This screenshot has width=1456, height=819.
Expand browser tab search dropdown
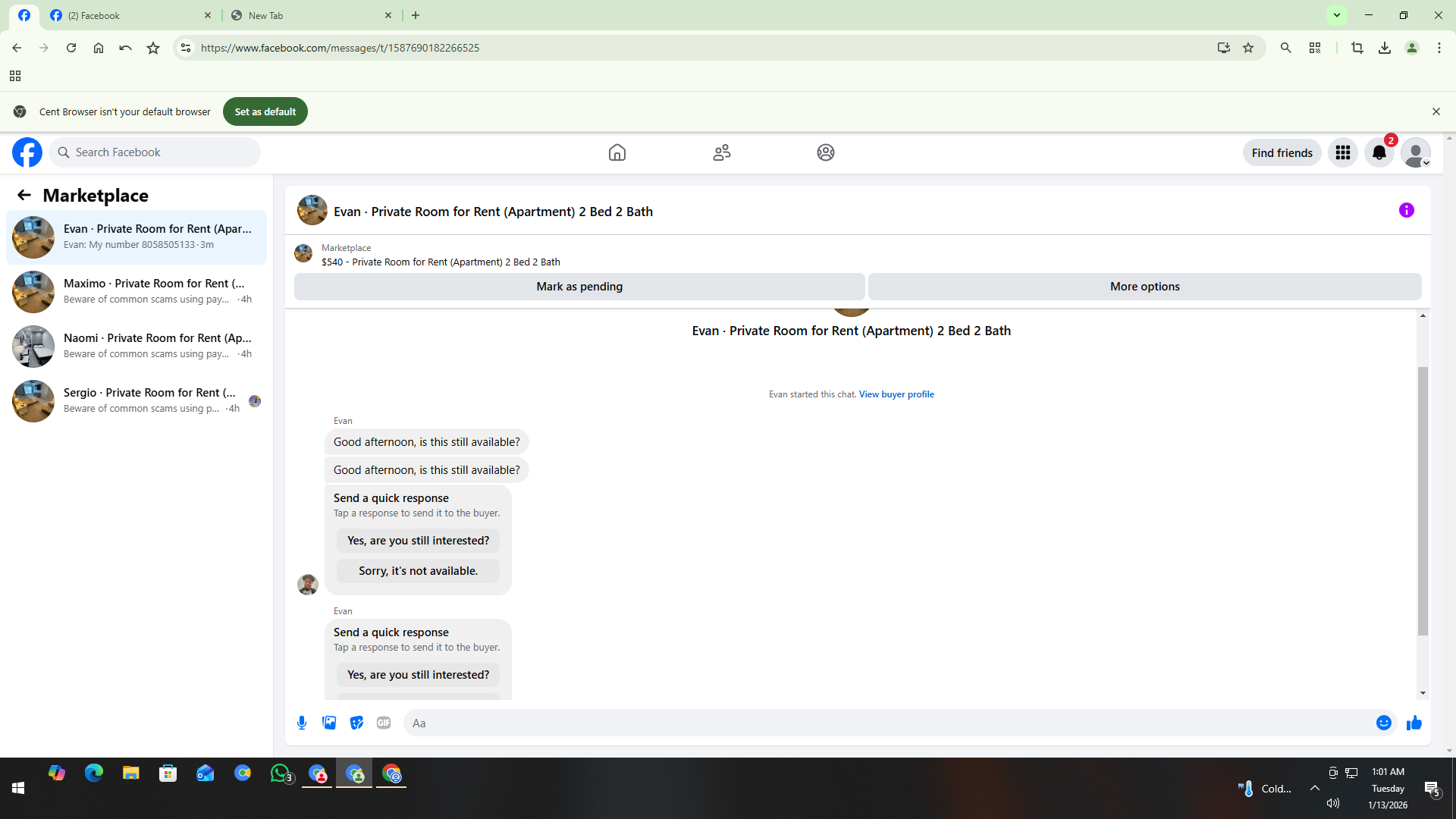tap(1337, 15)
